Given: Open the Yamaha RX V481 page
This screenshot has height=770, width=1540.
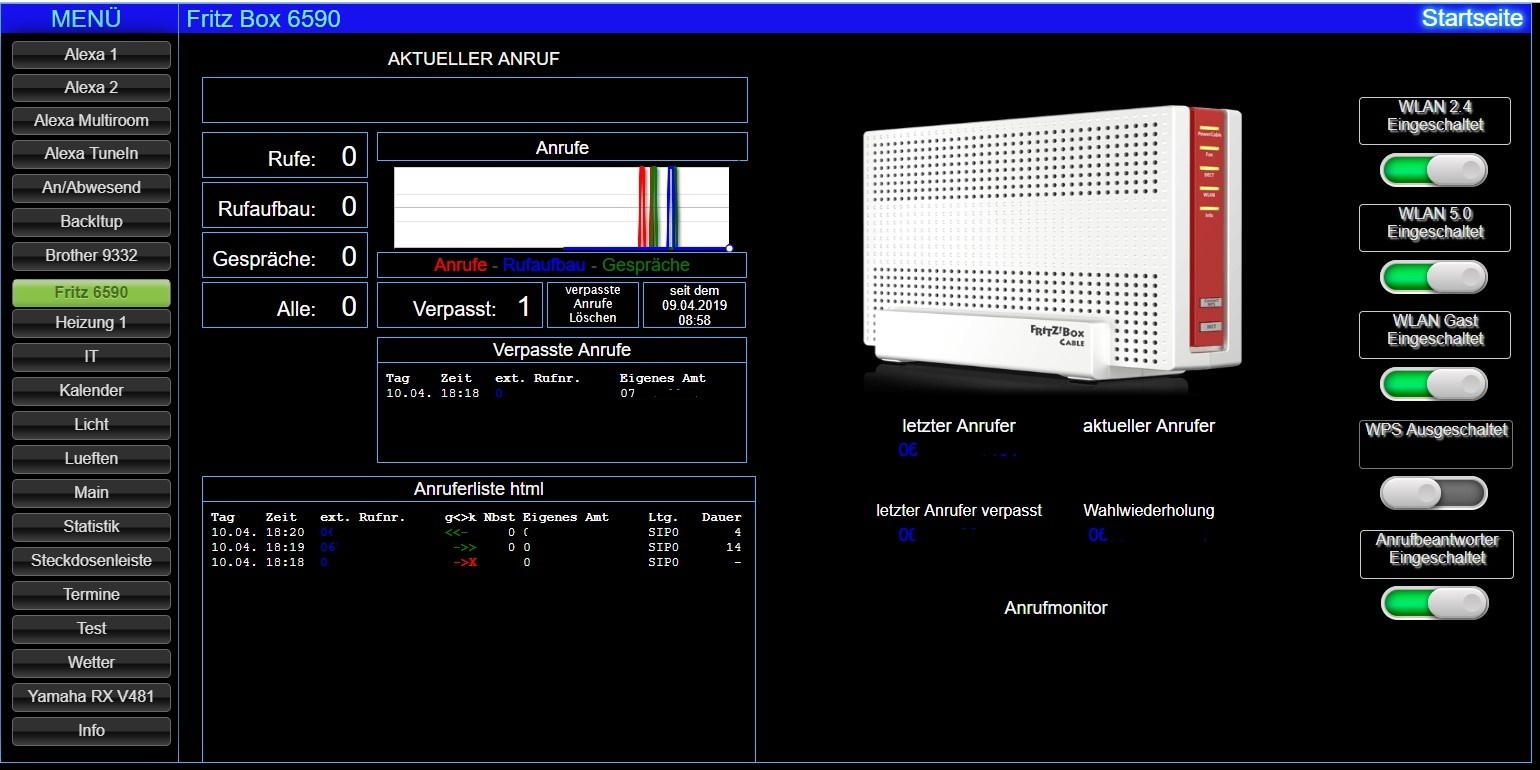Looking at the screenshot, I should pyautogui.click(x=91, y=696).
